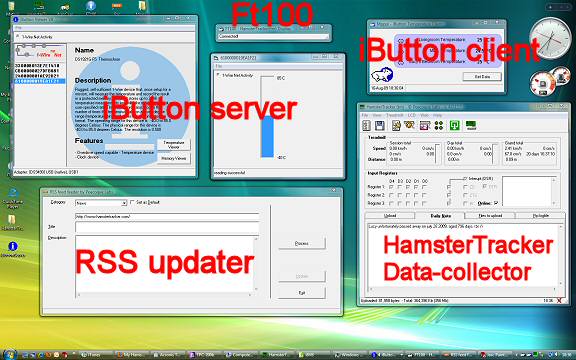Viewport: 576px width, 360px height.
Task: Click the four green dots toolbar icon
Action: (439, 126)
